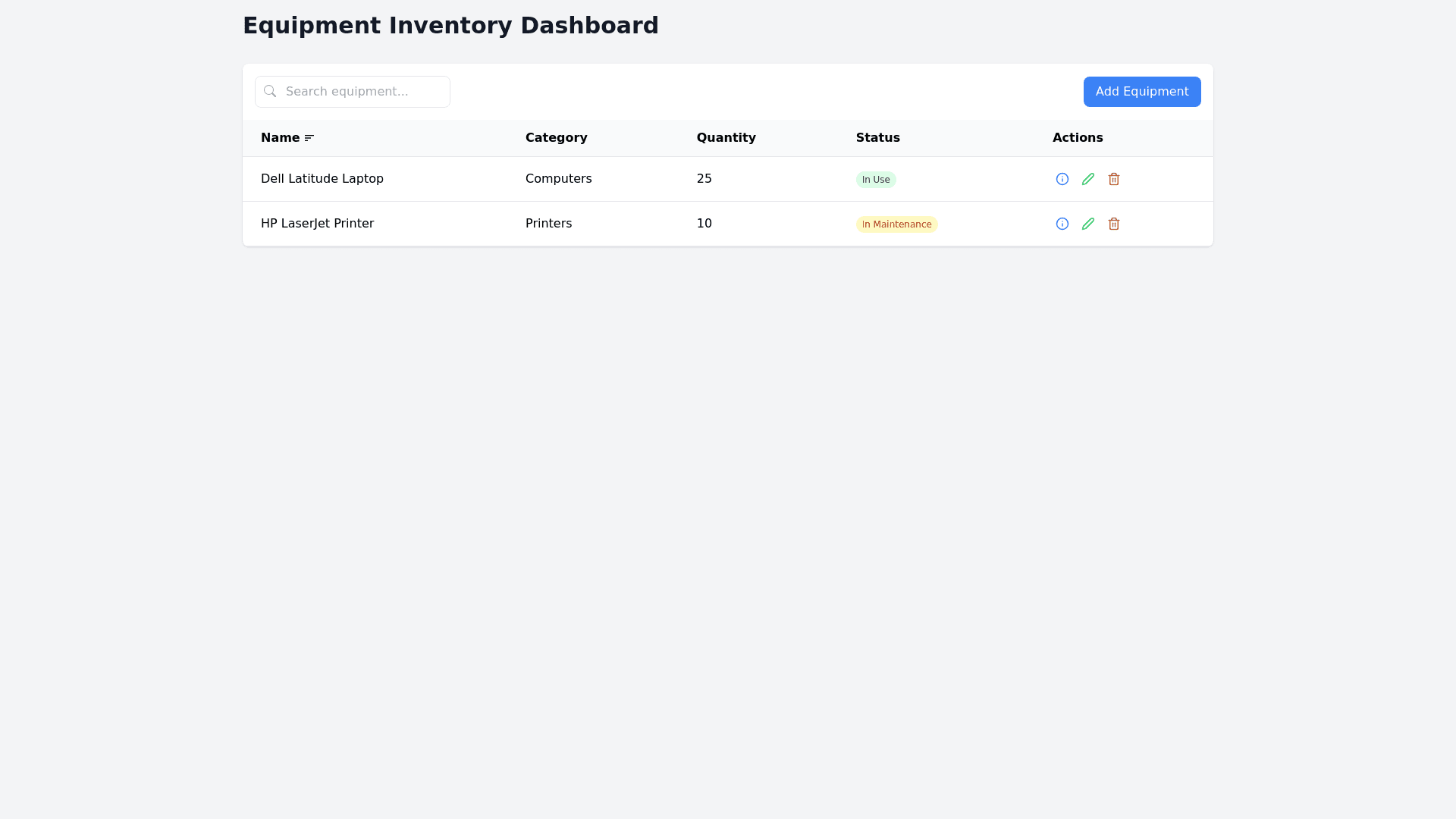The image size is (1456, 819).
Task: Sort table by Name column header
Action: [280, 138]
